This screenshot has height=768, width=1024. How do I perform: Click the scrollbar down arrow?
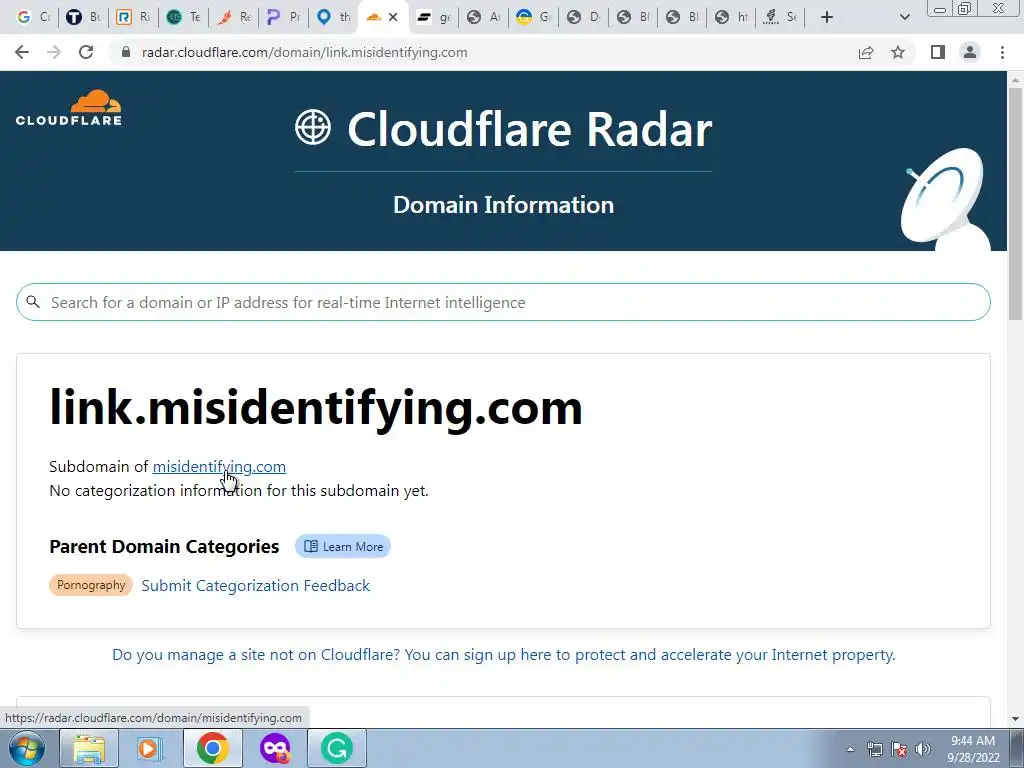[1015, 718]
